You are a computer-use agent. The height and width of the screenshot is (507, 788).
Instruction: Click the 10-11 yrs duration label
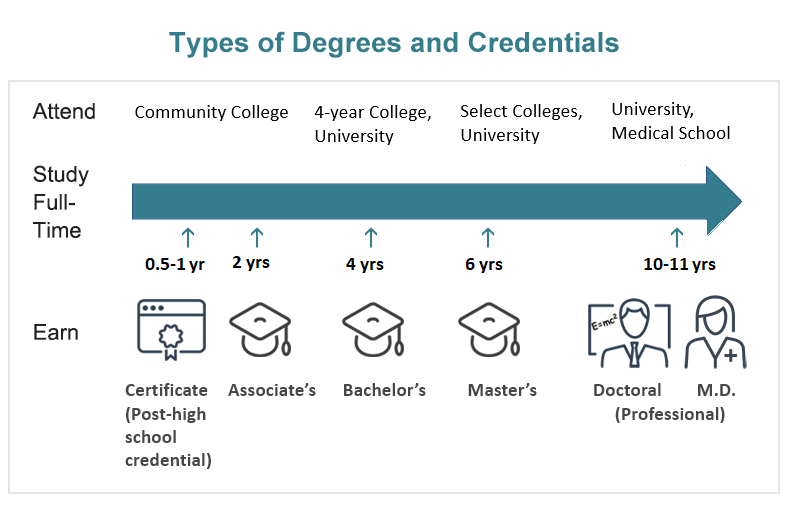679,264
